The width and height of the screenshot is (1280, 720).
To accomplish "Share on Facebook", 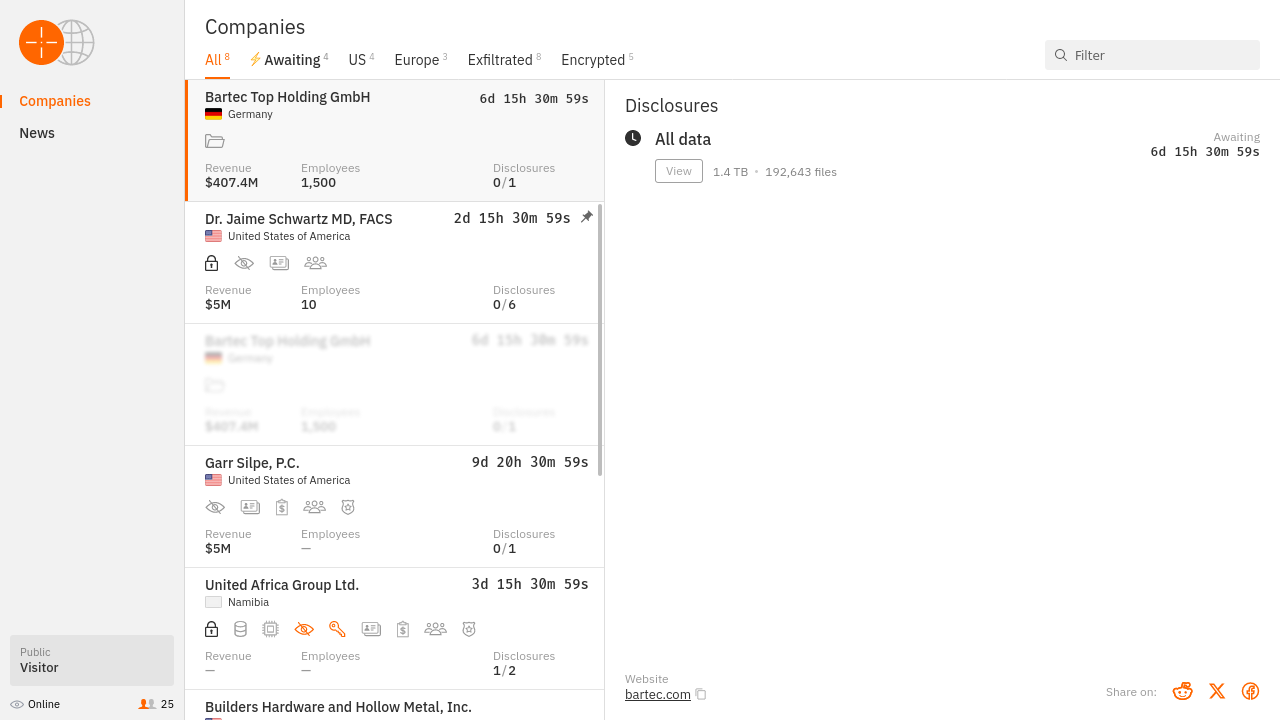I will (x=1250, y=691).
